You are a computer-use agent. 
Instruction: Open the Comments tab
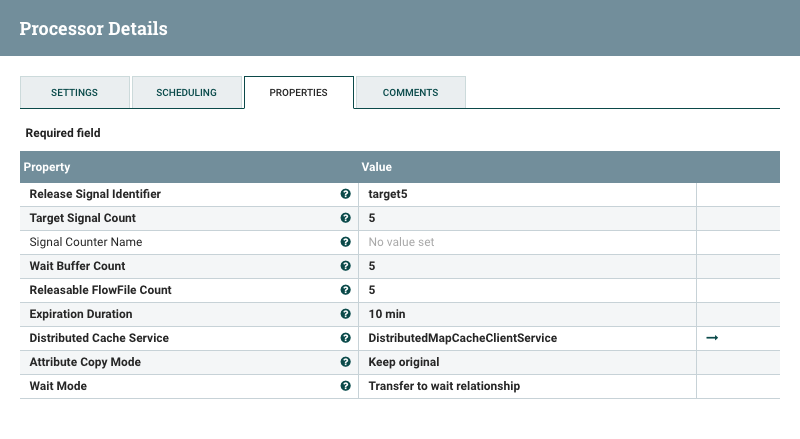410,92
